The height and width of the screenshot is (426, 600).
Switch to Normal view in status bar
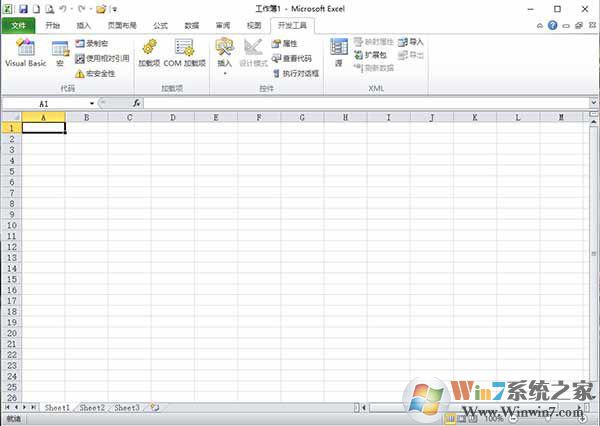pos(450,419)
